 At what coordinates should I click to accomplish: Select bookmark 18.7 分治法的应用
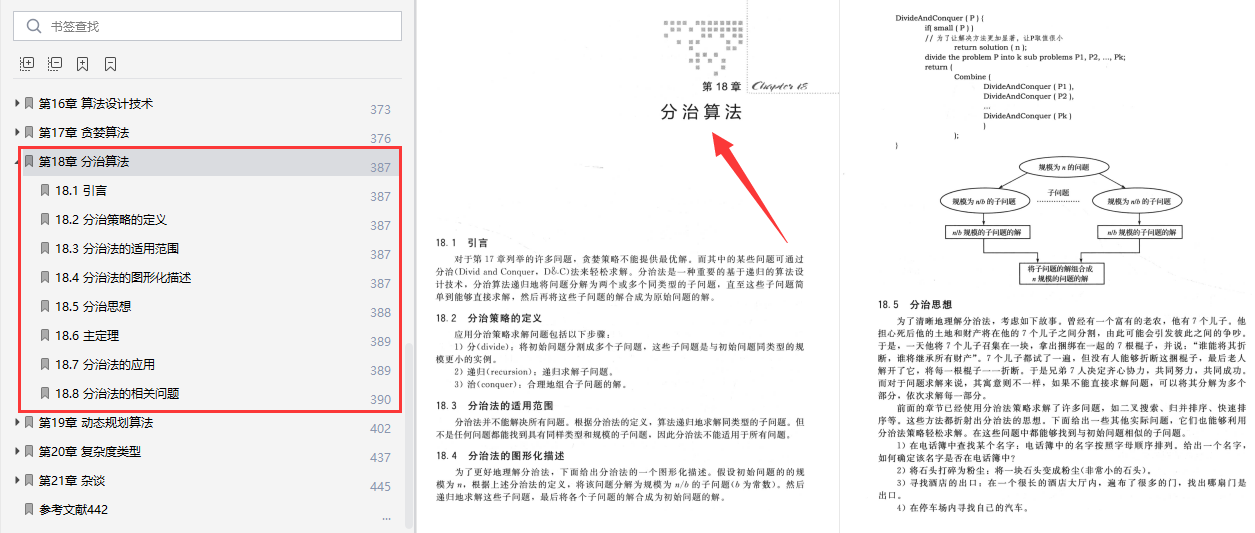(104, 364)
